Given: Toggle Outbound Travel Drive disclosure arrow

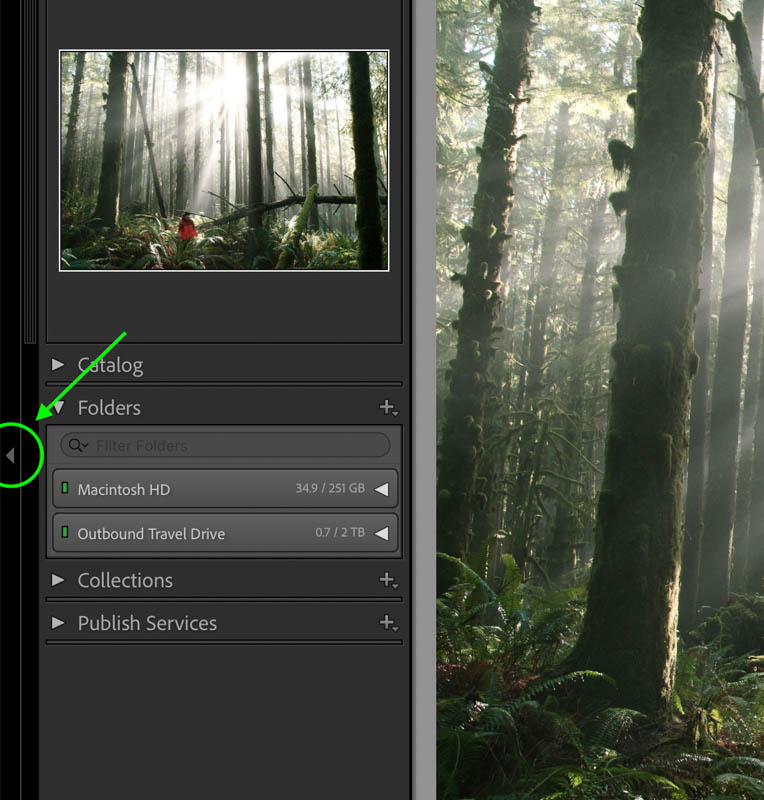Looking at the screenshot, I should 382,534.
